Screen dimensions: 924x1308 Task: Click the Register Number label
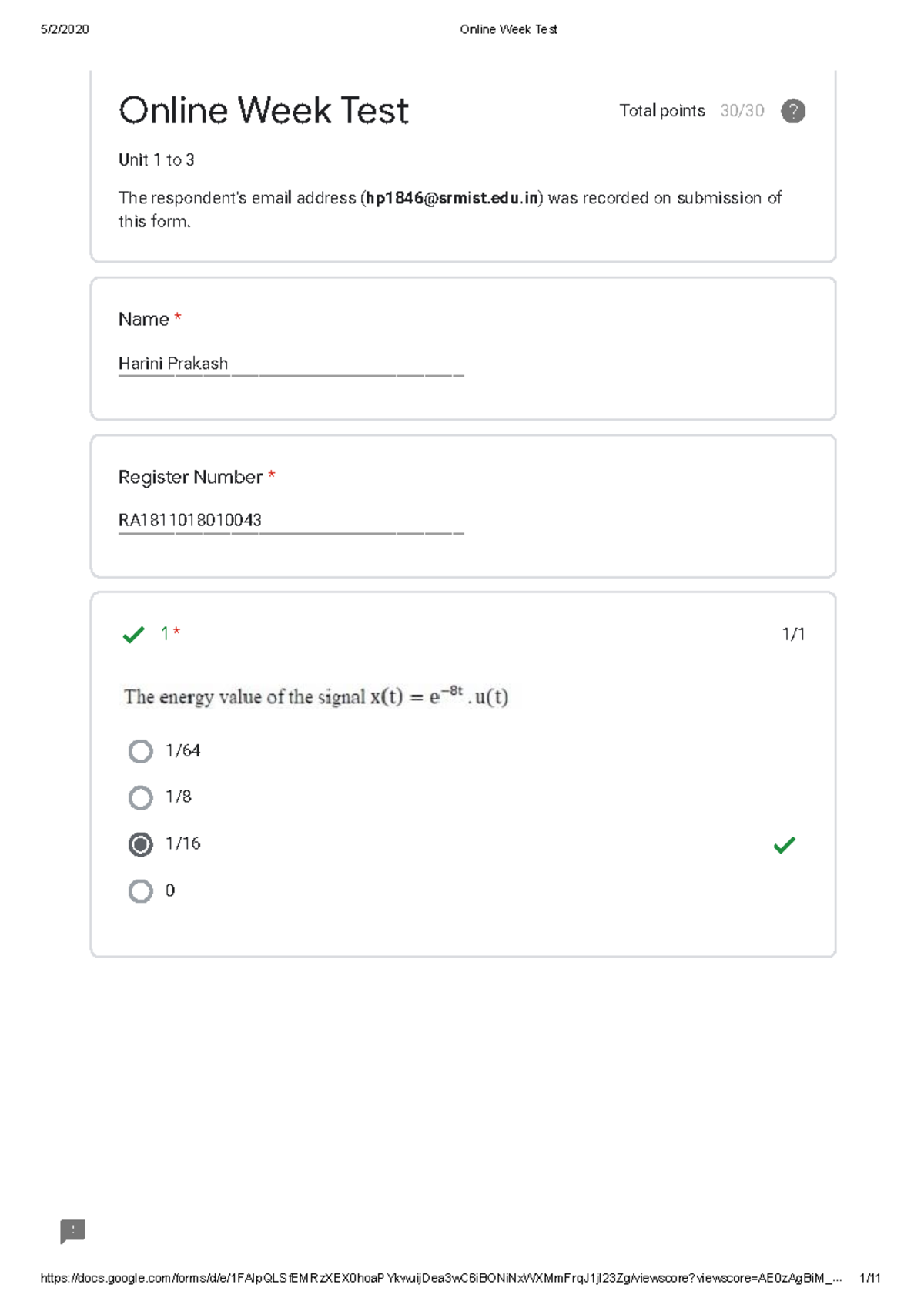point(190,478)
